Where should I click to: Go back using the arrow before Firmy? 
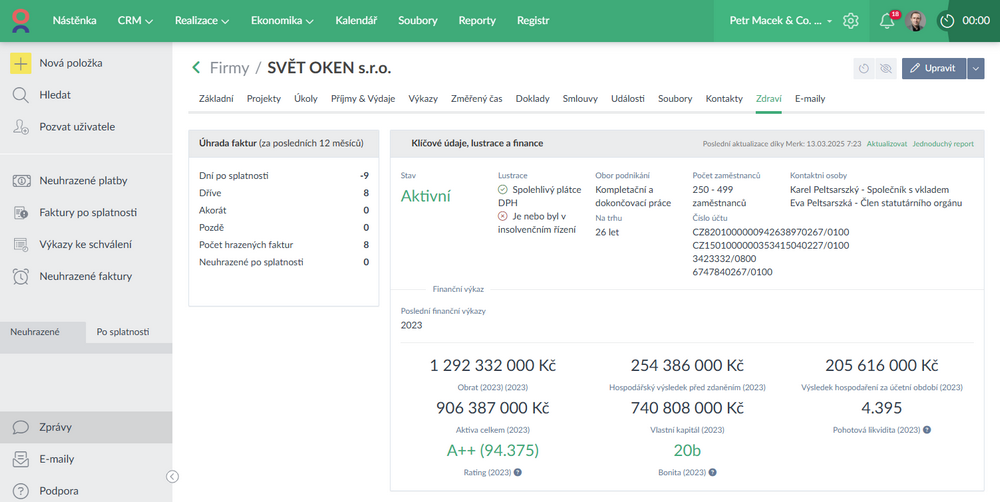(x=197, y=68)
